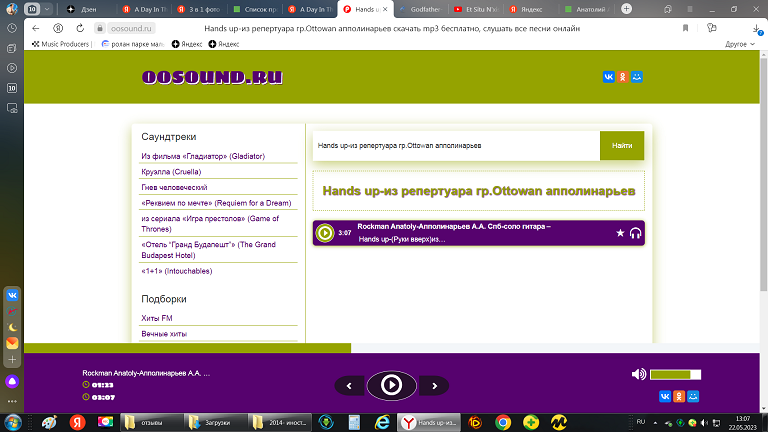Click main play button in bottom player
The image size is (768, 432).
click(391, 385)
